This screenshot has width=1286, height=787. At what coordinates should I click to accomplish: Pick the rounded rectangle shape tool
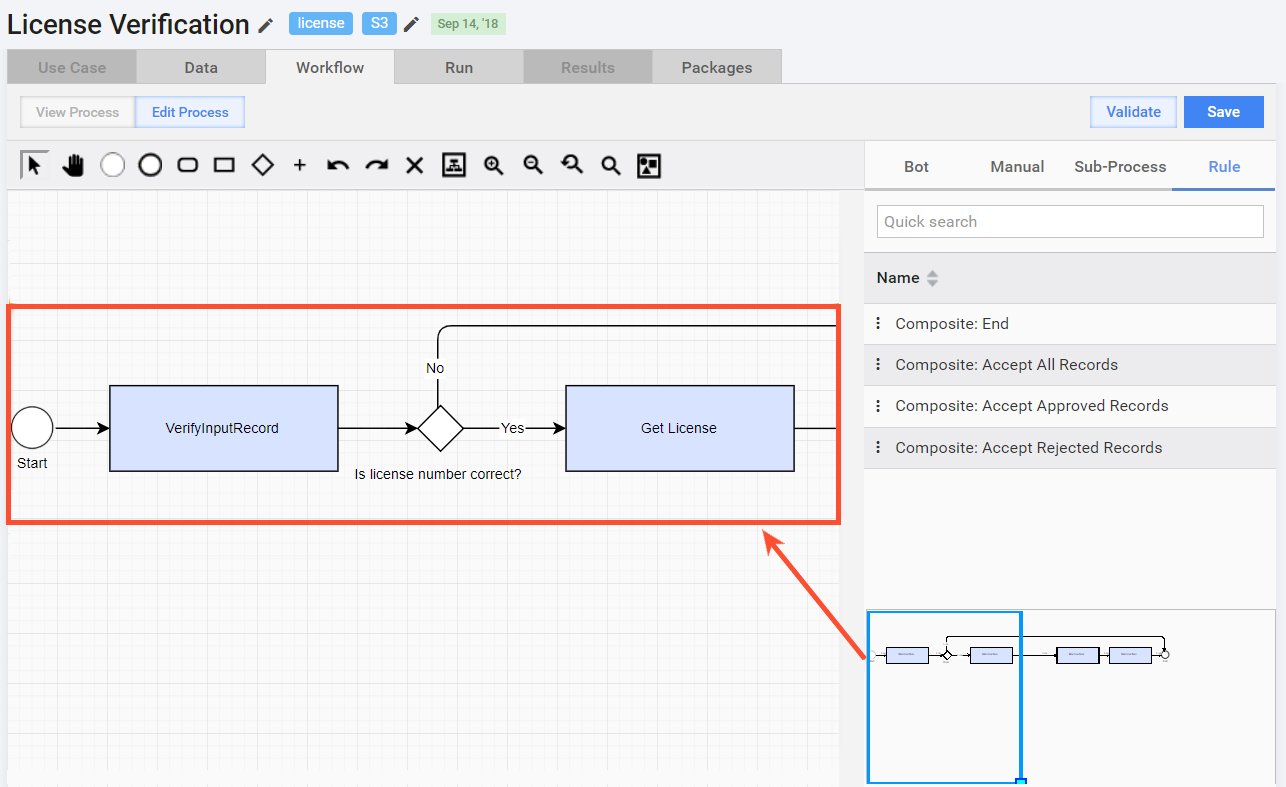(188, 166)
